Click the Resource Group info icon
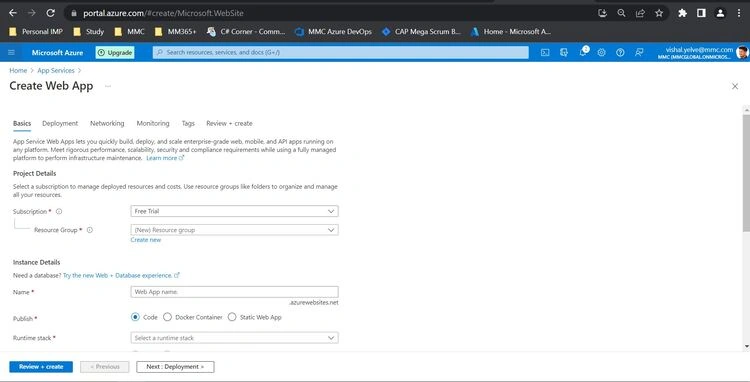This screenshot has height=382, width=750. (x=89, y=230)
